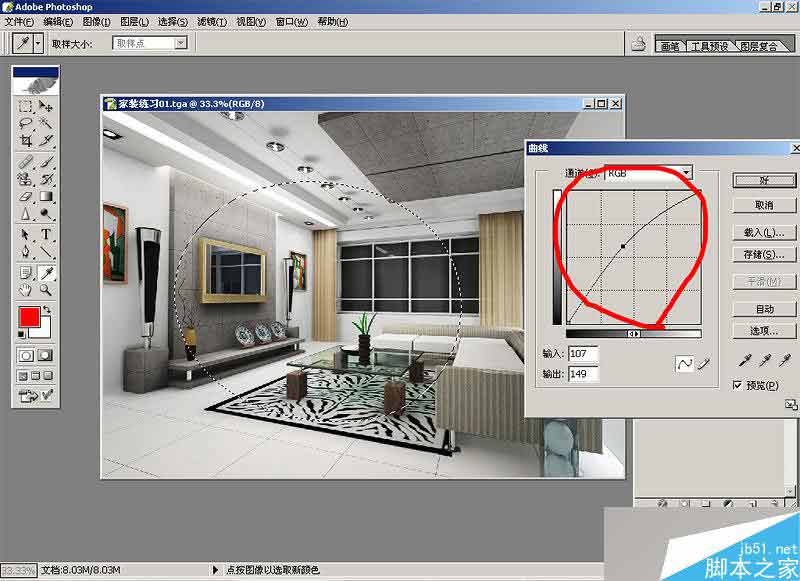Reset to default black and white colors

[x=21, y=335]
